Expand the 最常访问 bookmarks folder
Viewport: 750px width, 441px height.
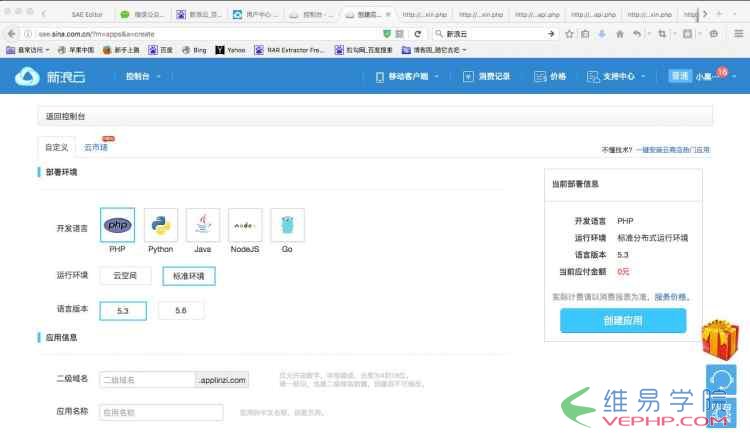tap(28, 50)
